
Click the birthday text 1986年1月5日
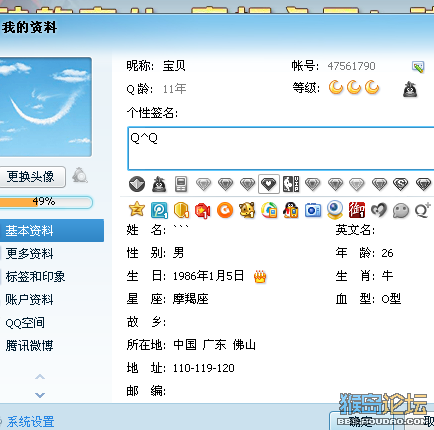coord(208,276)
